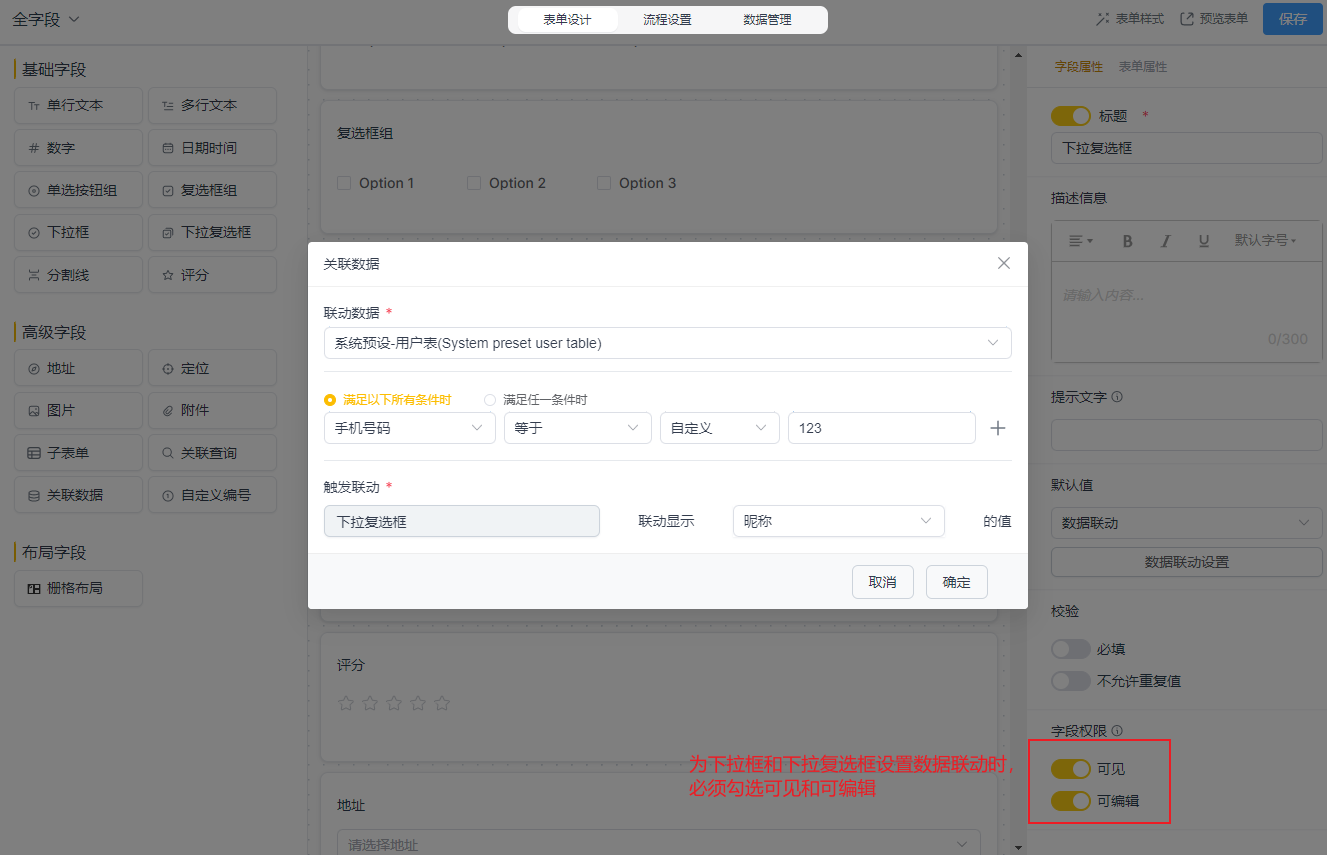The image size is (1327, 855).
Task: Open the 等于 operator dropdown
Action: [578, 428]
